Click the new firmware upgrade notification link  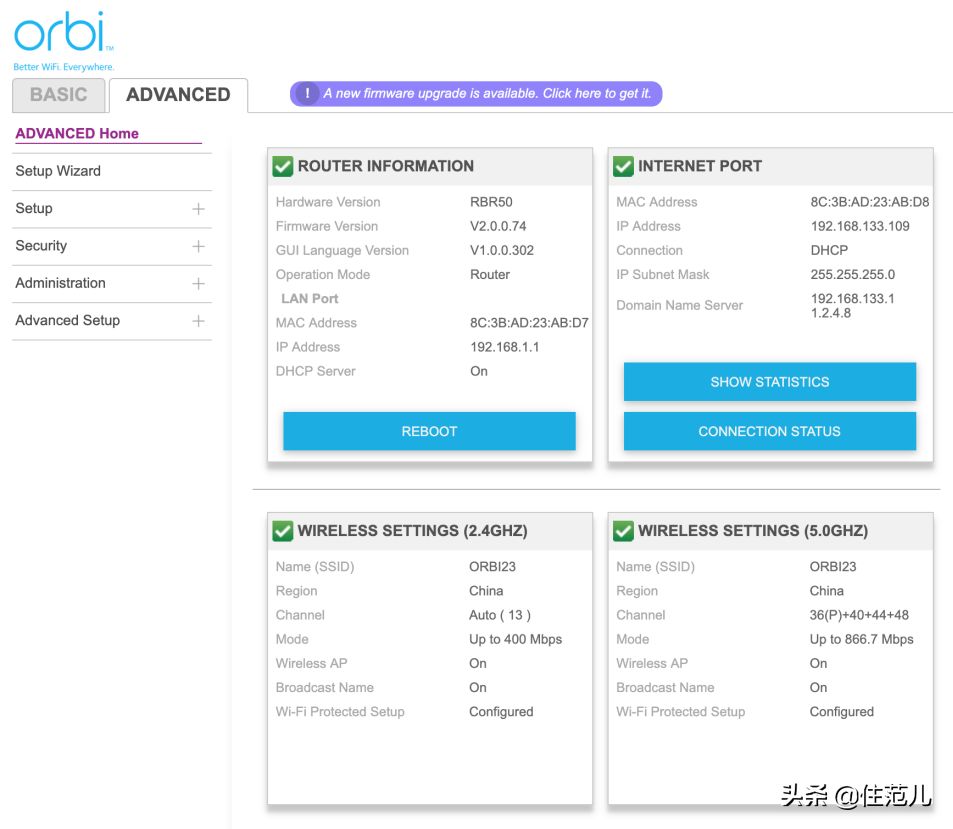486,94
